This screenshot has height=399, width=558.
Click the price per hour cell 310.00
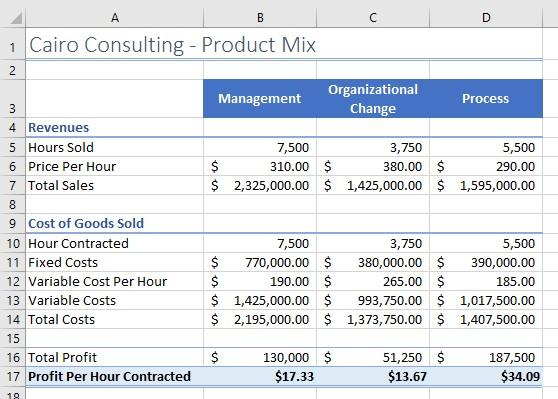(x=260, y=166)
